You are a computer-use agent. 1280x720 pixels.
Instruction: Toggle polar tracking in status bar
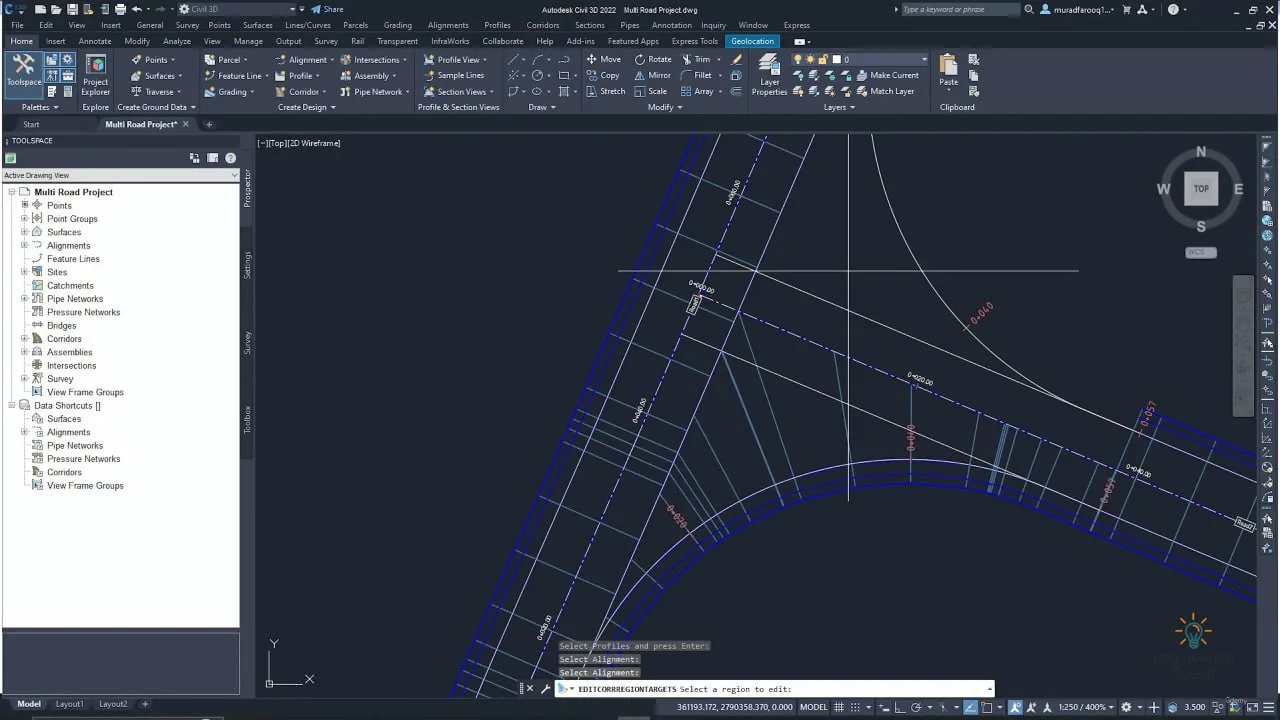point(915,707)
